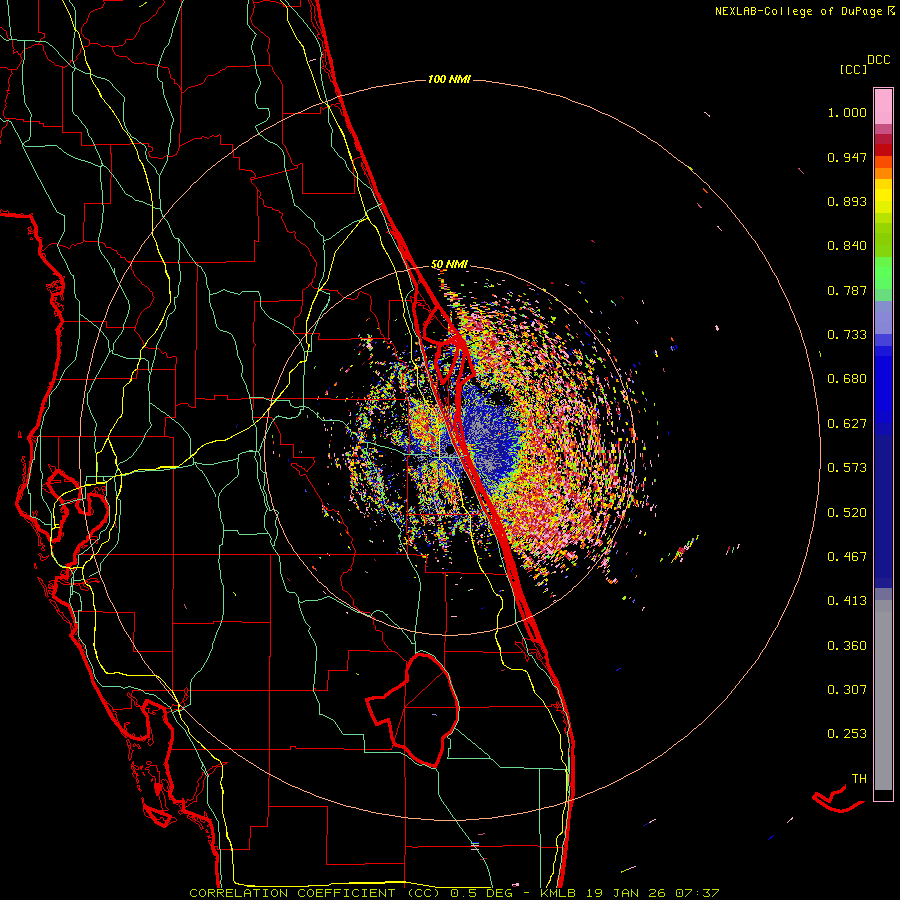Click the KMLB station identifier in caption
900x900 pixels.
[558, 893]
